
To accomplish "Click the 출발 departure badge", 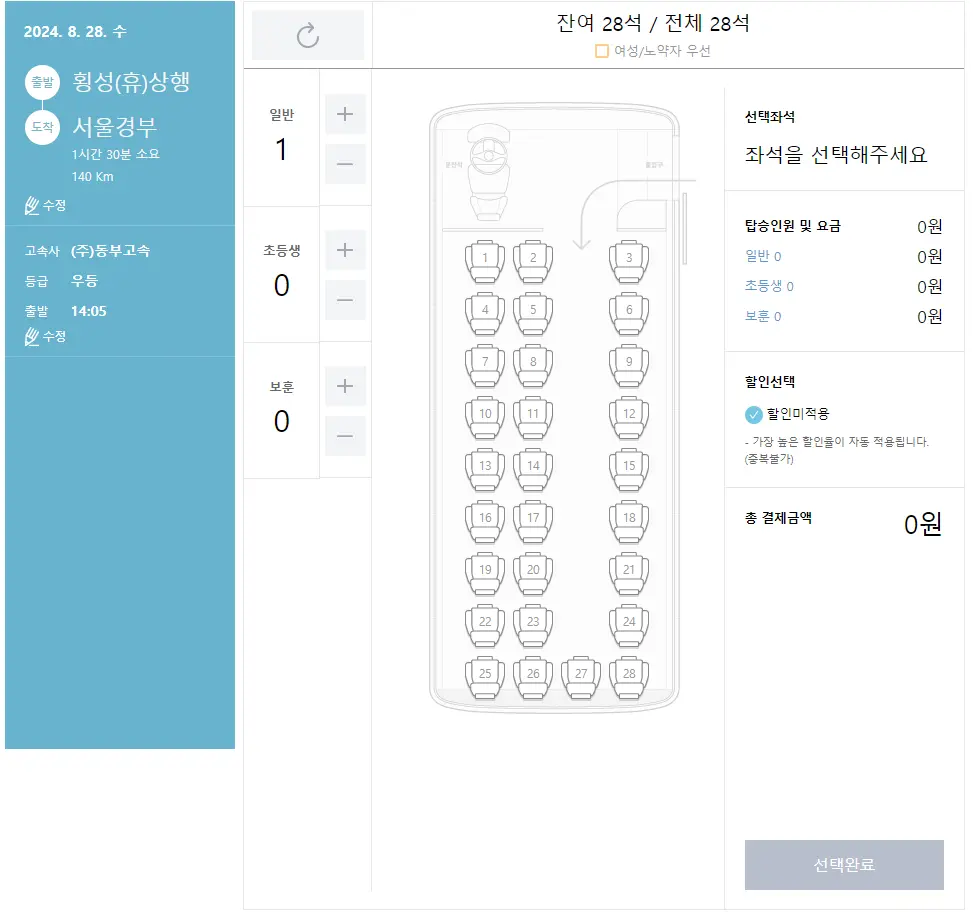I will [41, 83].
